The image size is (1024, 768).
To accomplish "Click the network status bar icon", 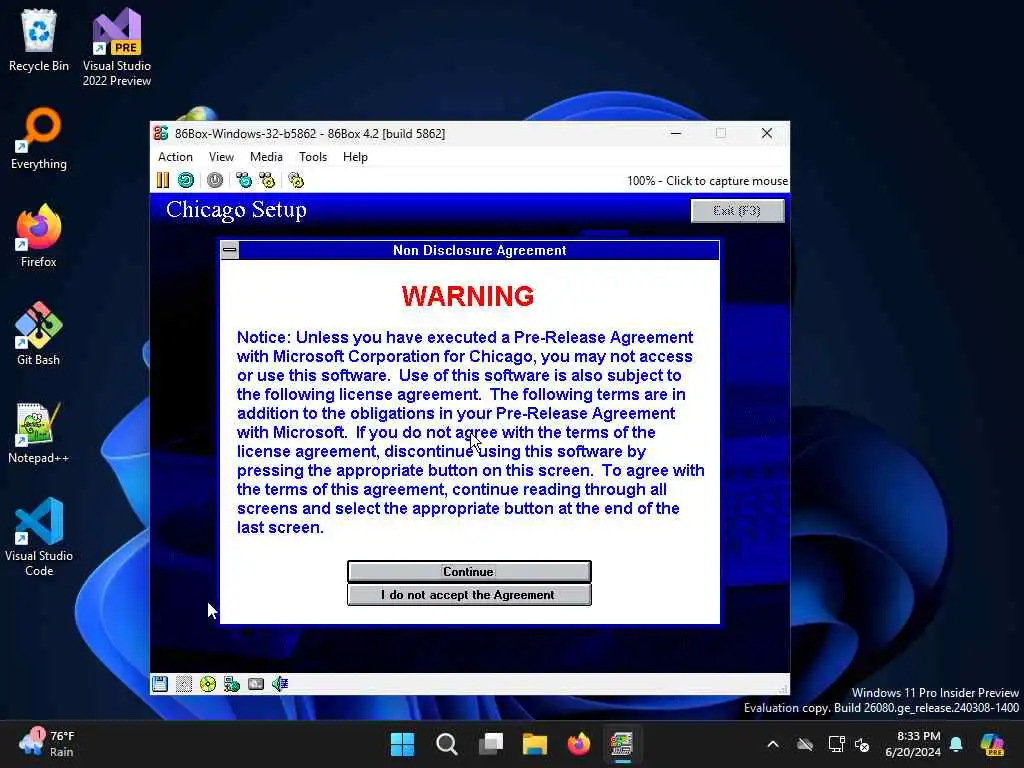I will pos(232,684).
